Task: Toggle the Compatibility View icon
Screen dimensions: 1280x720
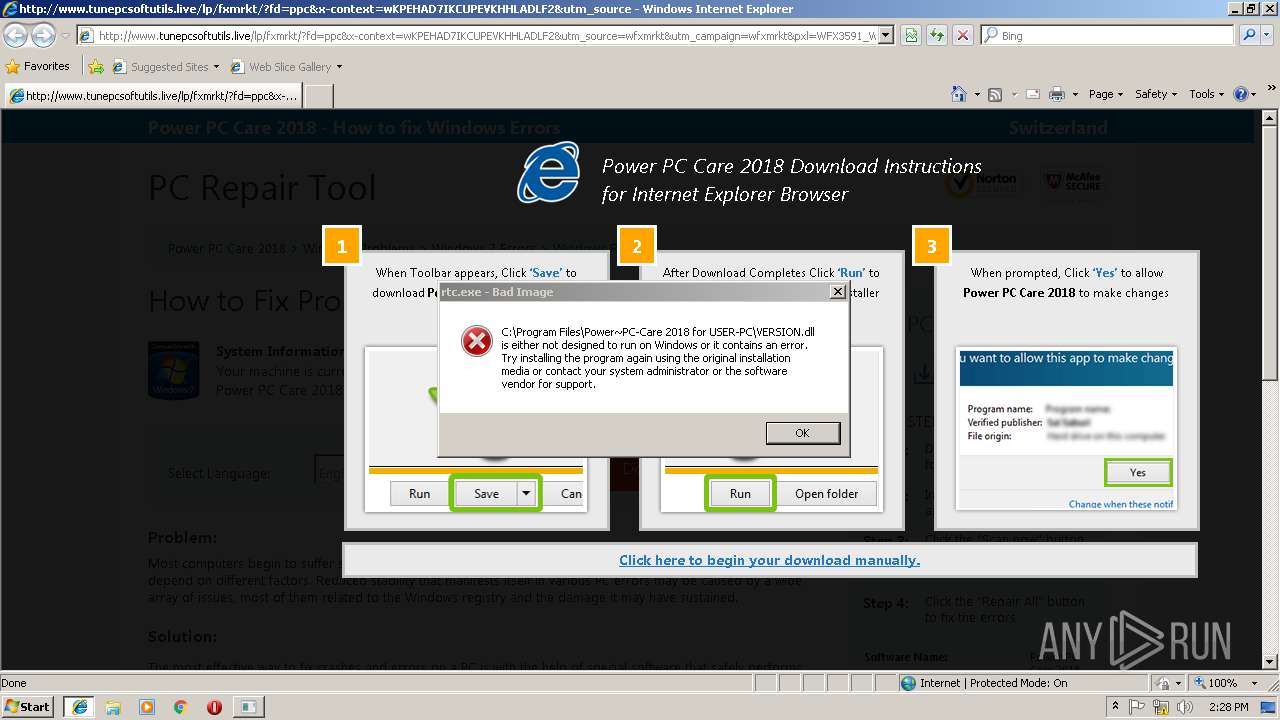Action: [x=911, y=35]
